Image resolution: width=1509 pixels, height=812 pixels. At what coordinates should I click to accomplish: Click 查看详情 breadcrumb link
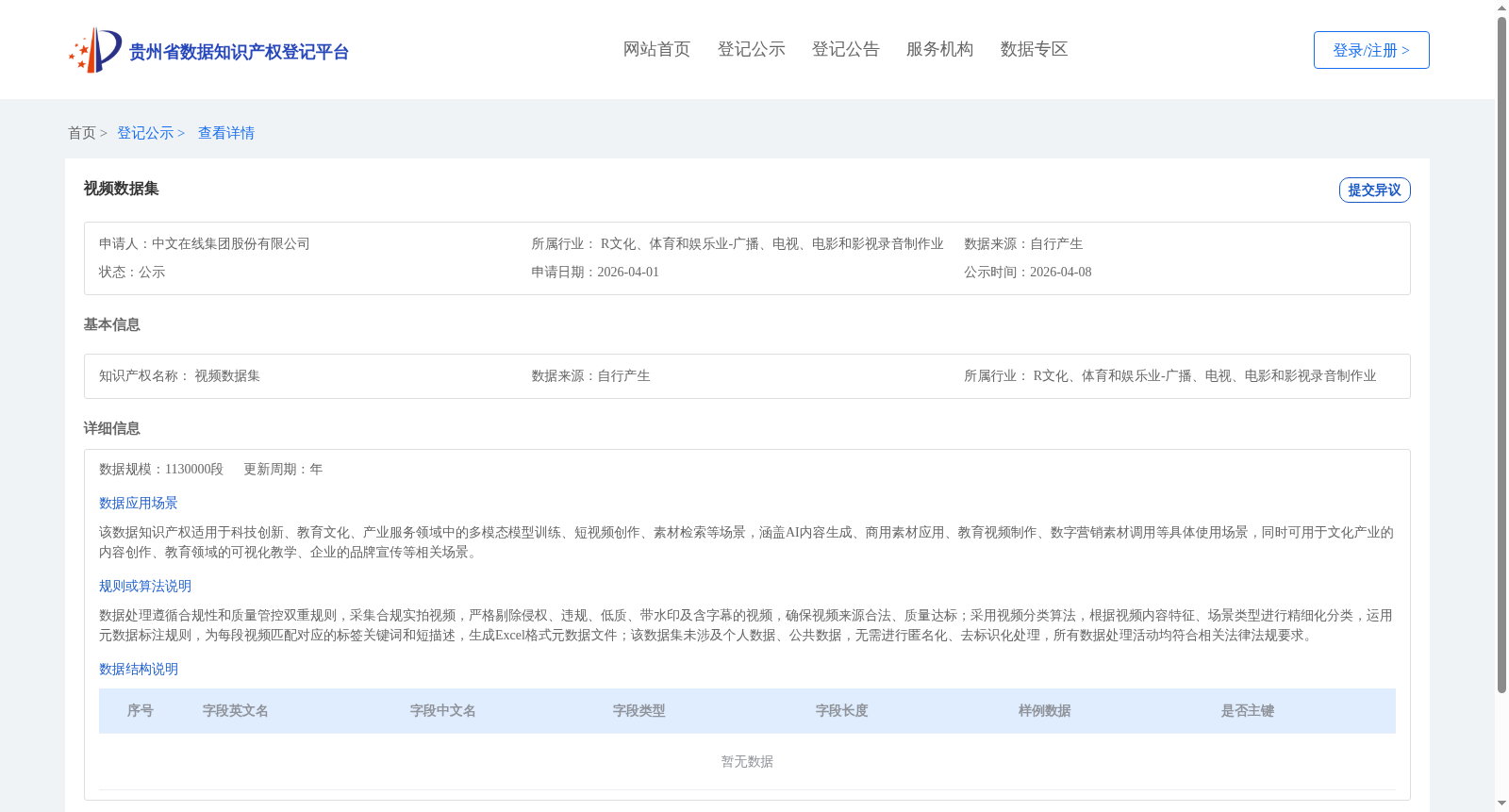(x=226, y=133)
